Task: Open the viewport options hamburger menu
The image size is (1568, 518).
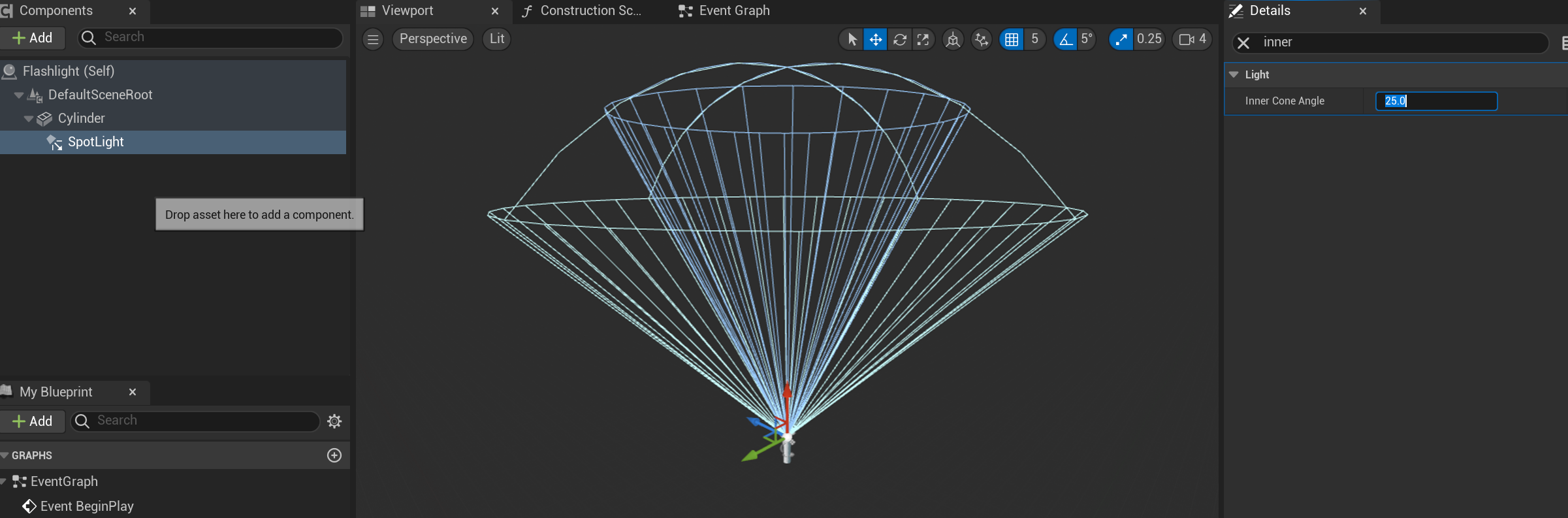Action: point(373,39)
